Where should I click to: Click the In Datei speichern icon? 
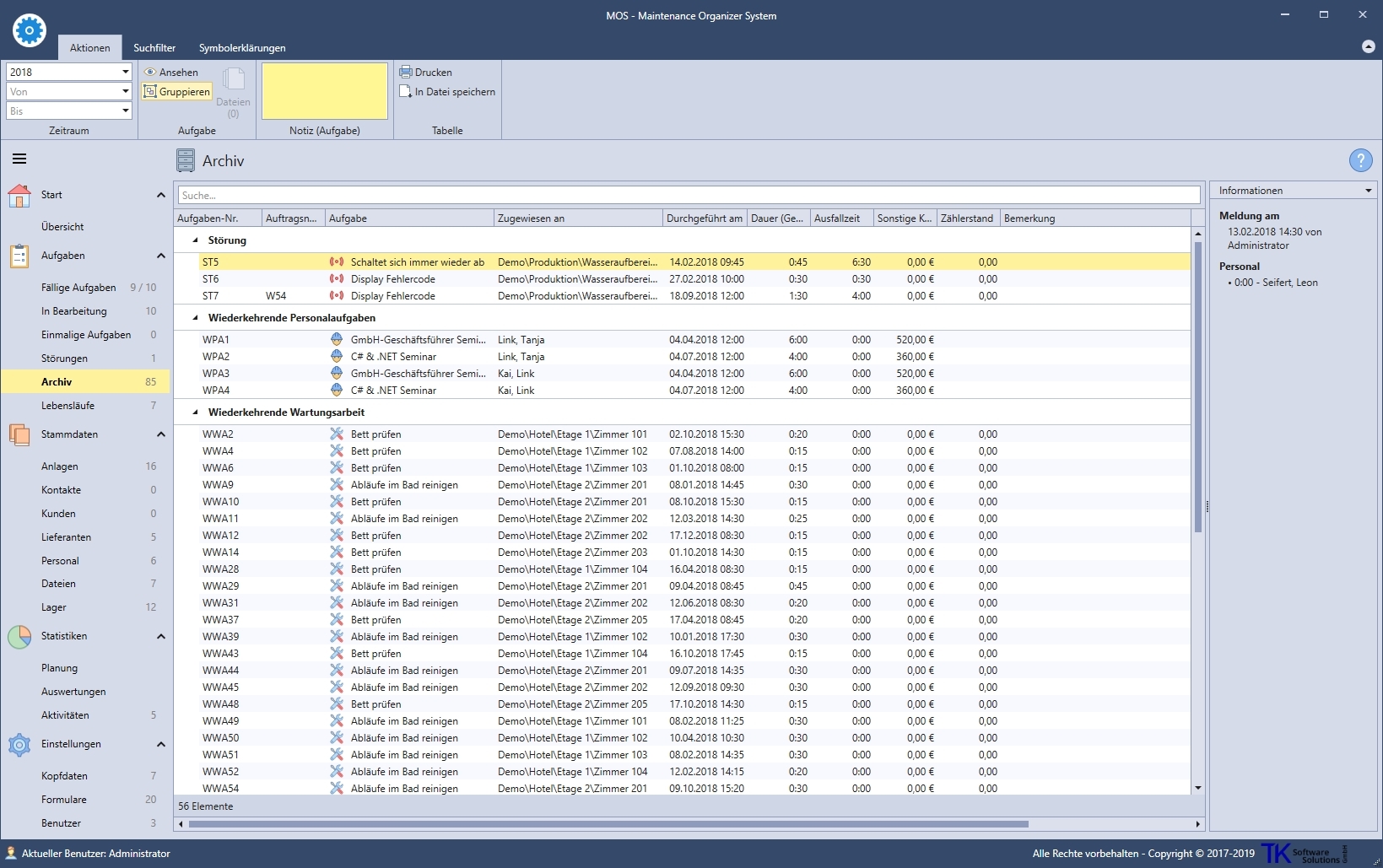point(405,92)
